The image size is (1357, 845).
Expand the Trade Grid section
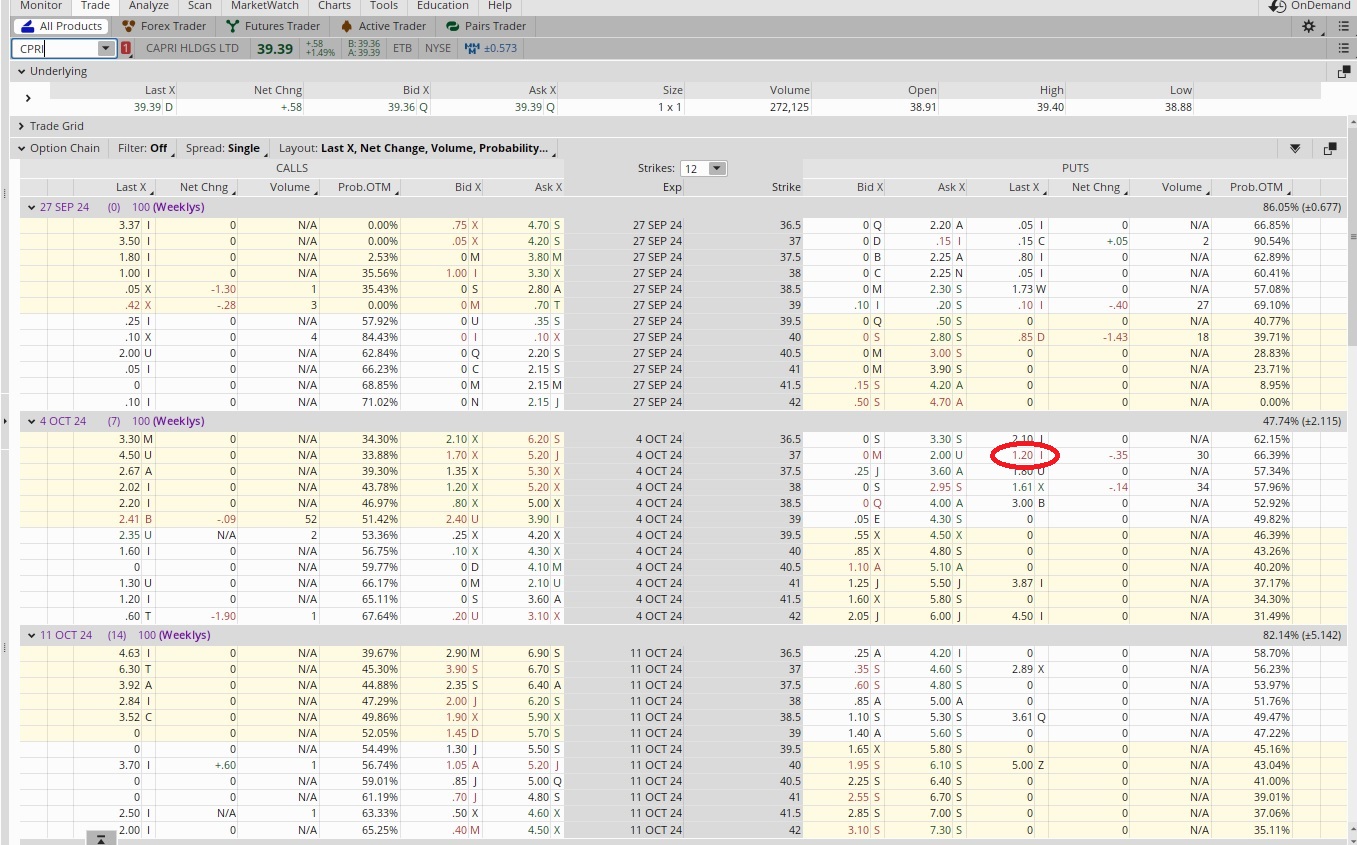(22, 126)
